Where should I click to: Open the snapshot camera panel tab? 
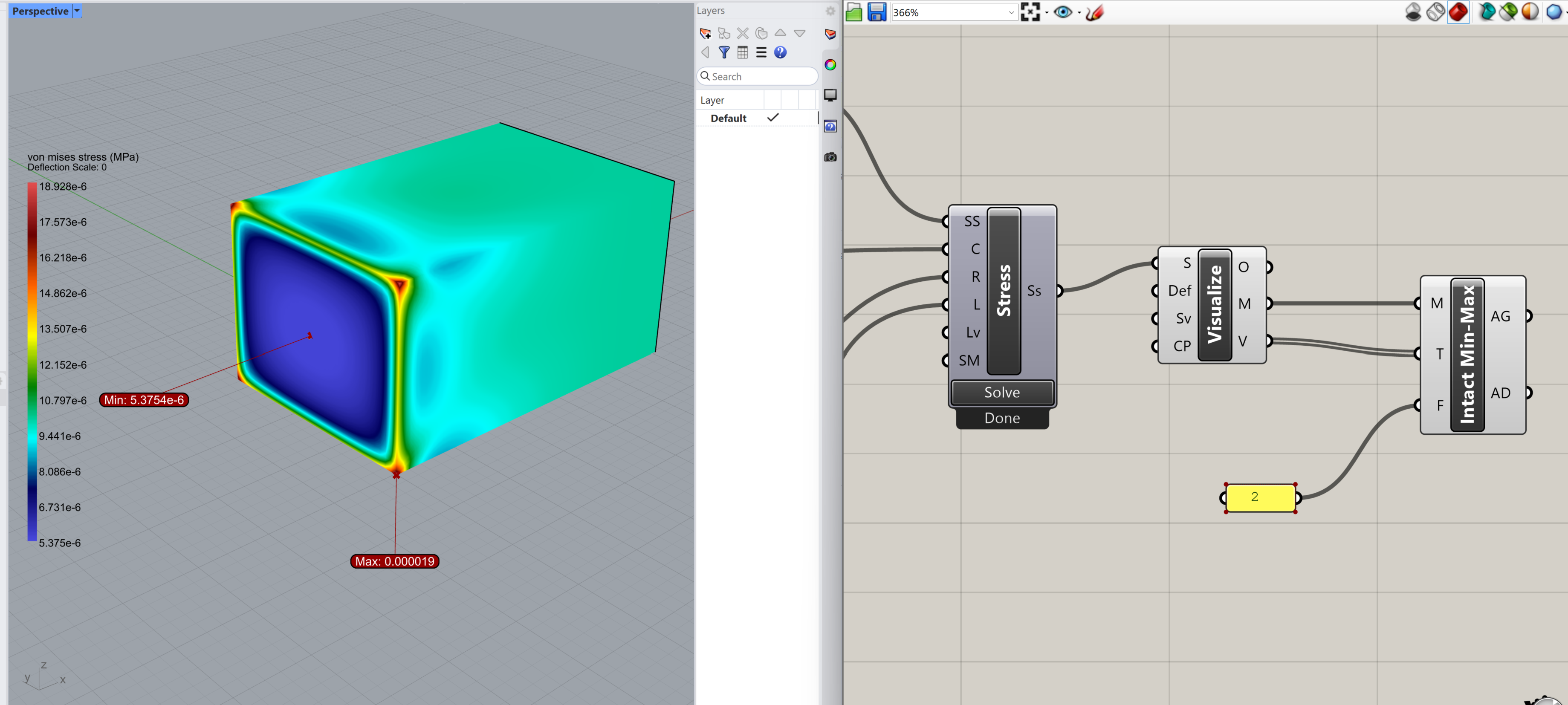[x=830, y=156]
